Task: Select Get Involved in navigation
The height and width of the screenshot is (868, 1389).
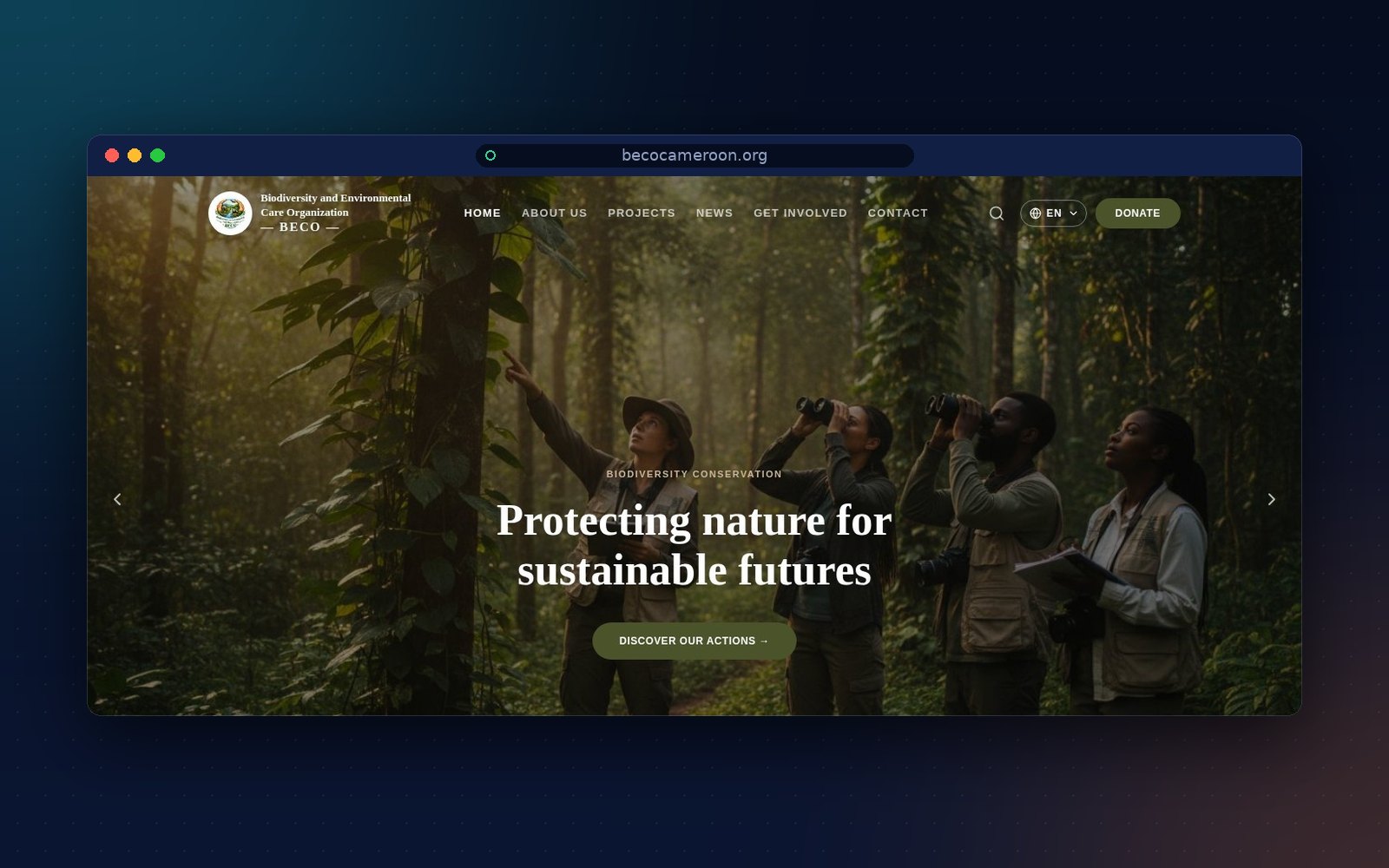Action: (800, 213)
